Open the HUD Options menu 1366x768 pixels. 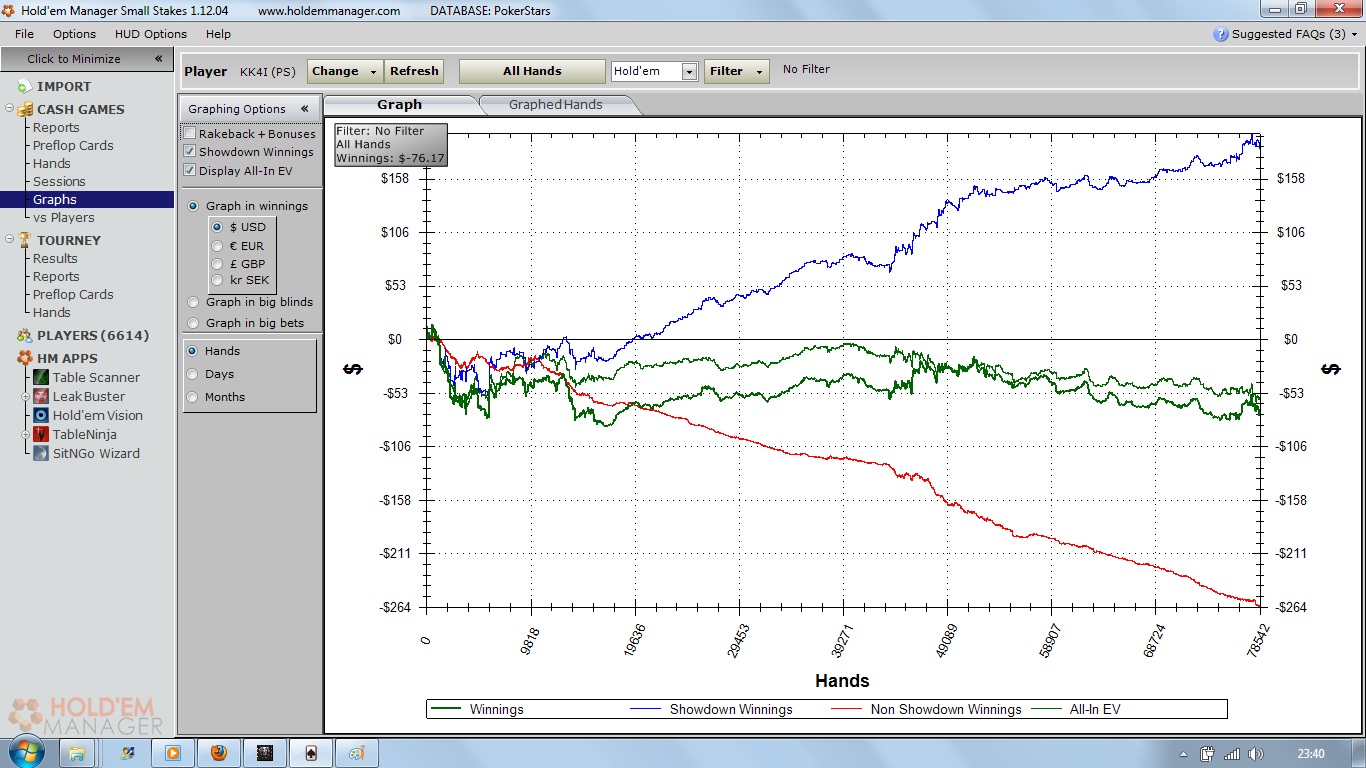[150, 34]
